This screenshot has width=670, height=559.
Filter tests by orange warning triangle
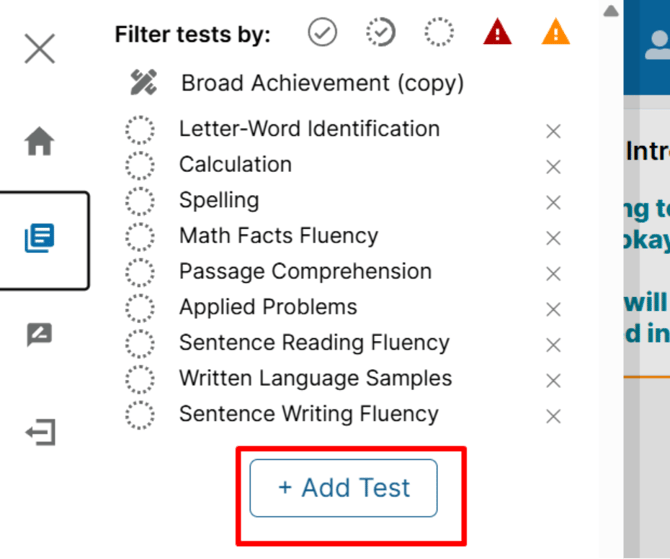pyautogui.click(x=555, y=32)
